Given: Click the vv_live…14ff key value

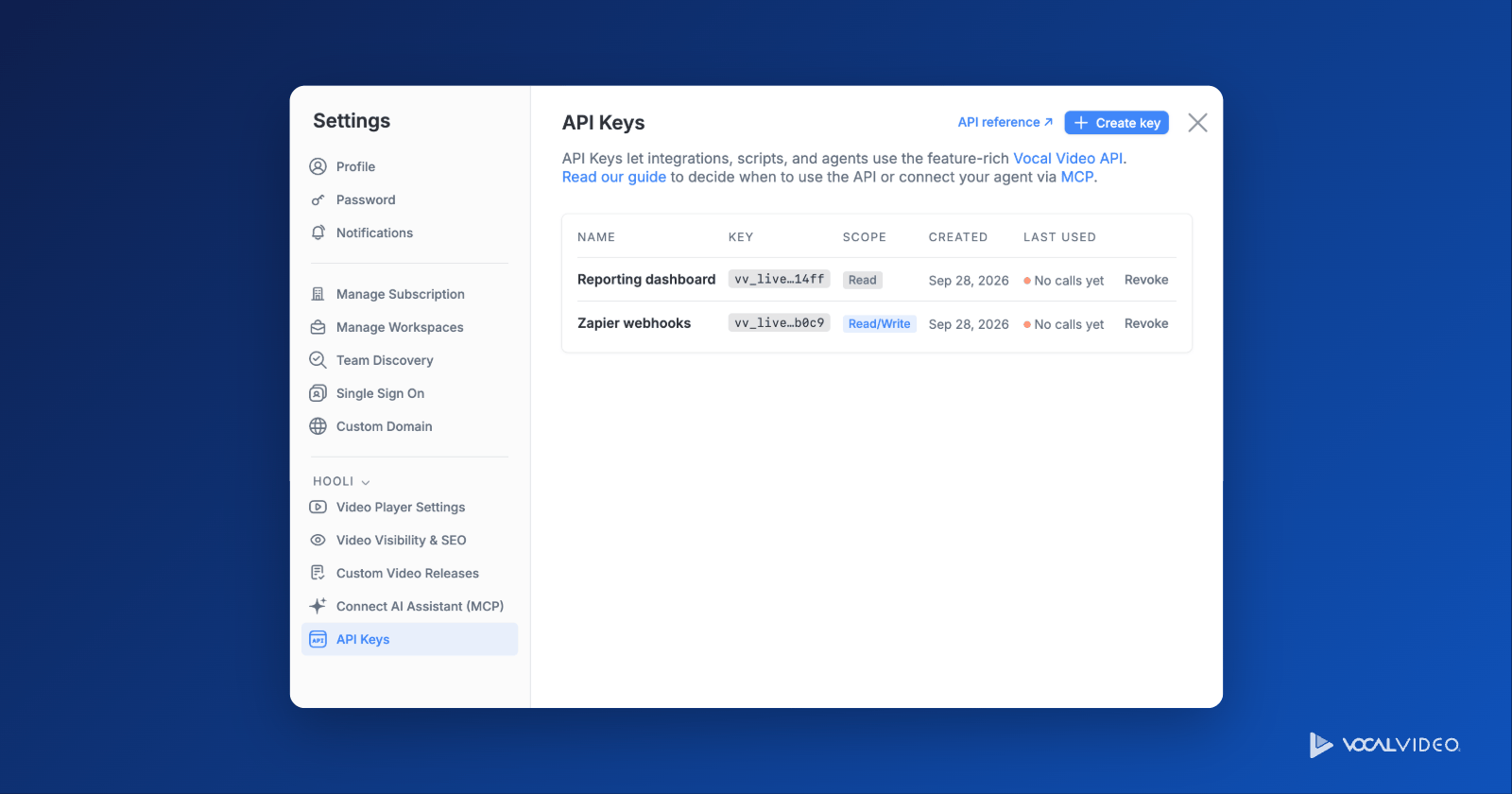Looking at the screenshot, I should [x=780, y=279].
